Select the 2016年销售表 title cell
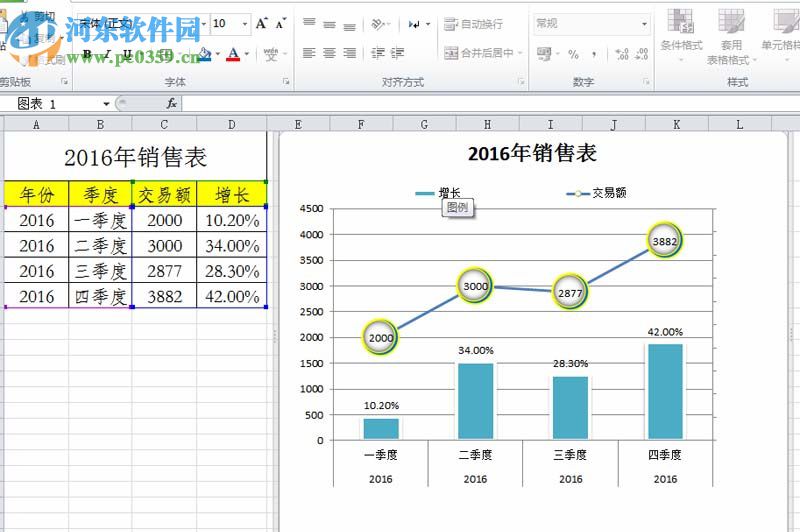This screenshot has width=800, height=532. [x=135, y=157]
